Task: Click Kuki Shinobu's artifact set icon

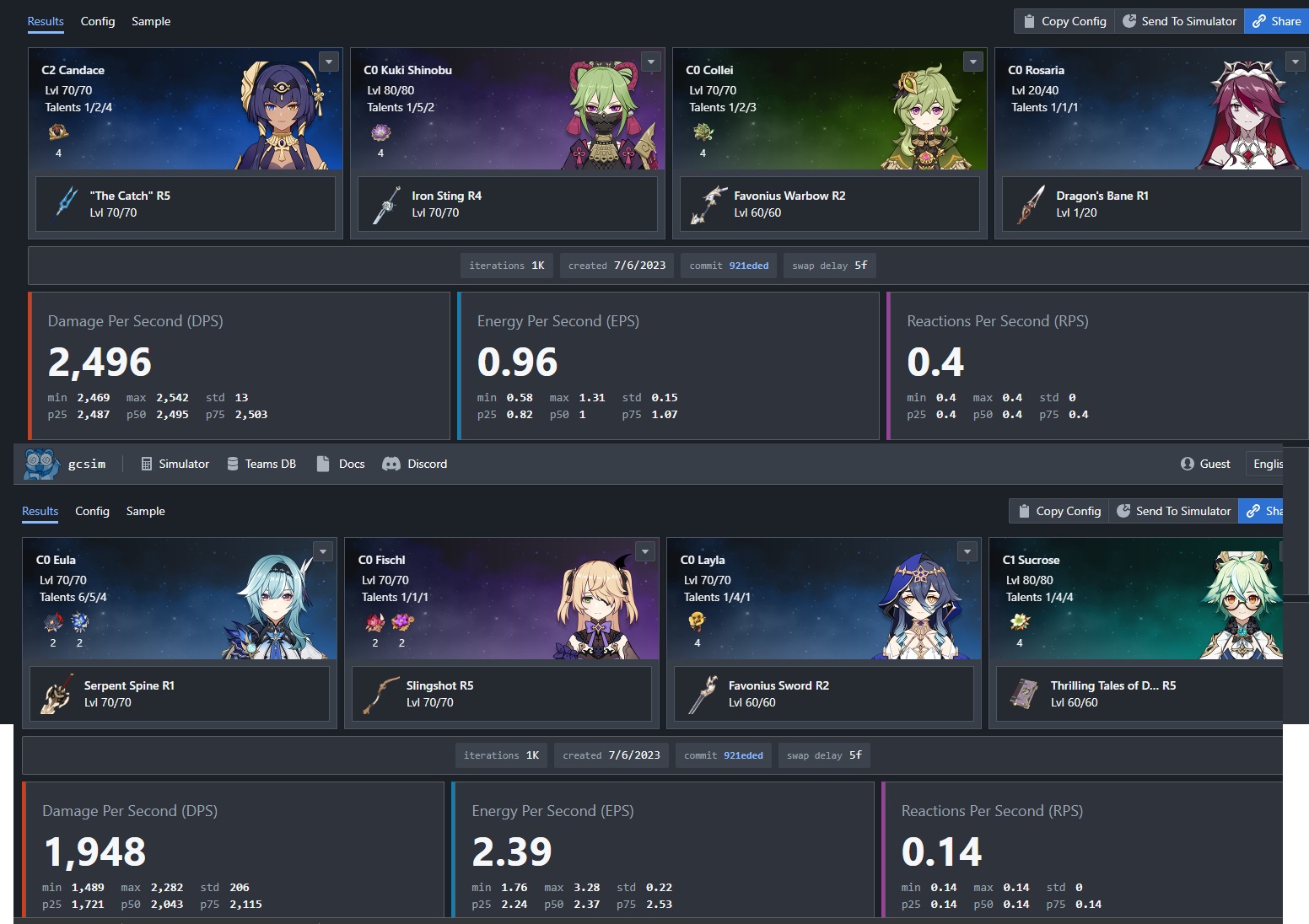Action: 380,132
